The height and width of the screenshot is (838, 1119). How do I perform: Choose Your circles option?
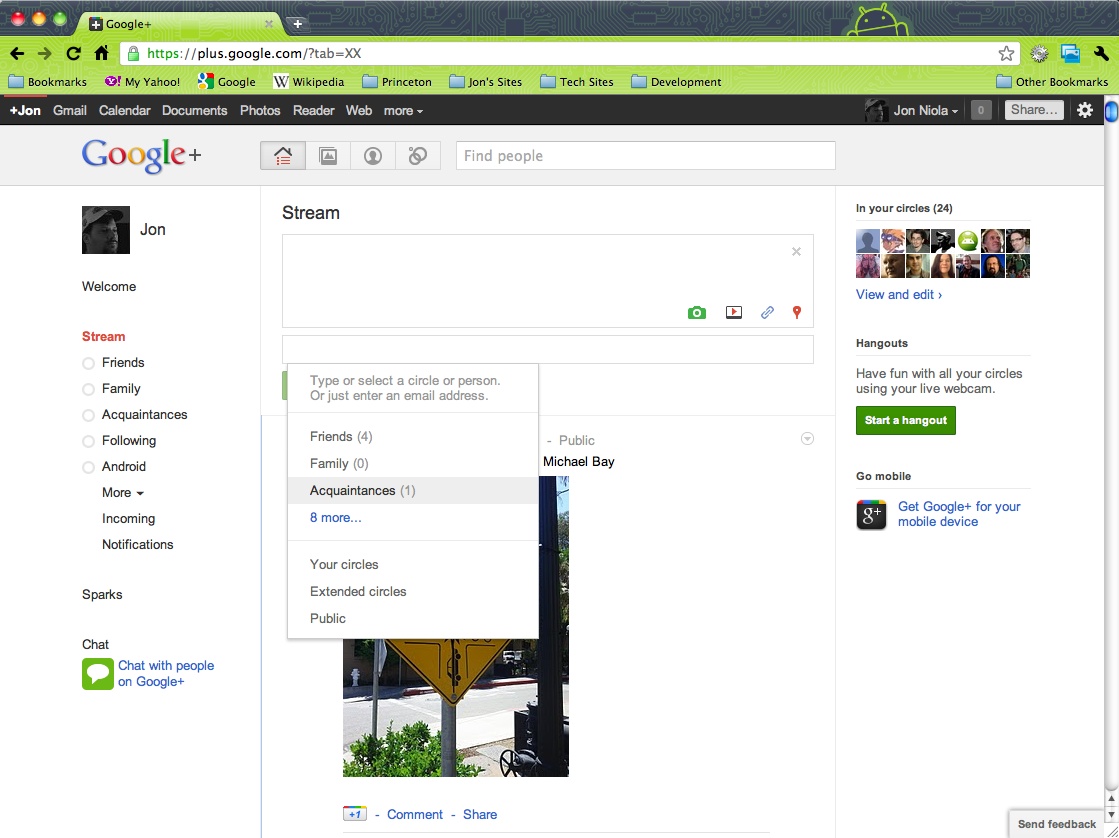[x=412, y=564]
